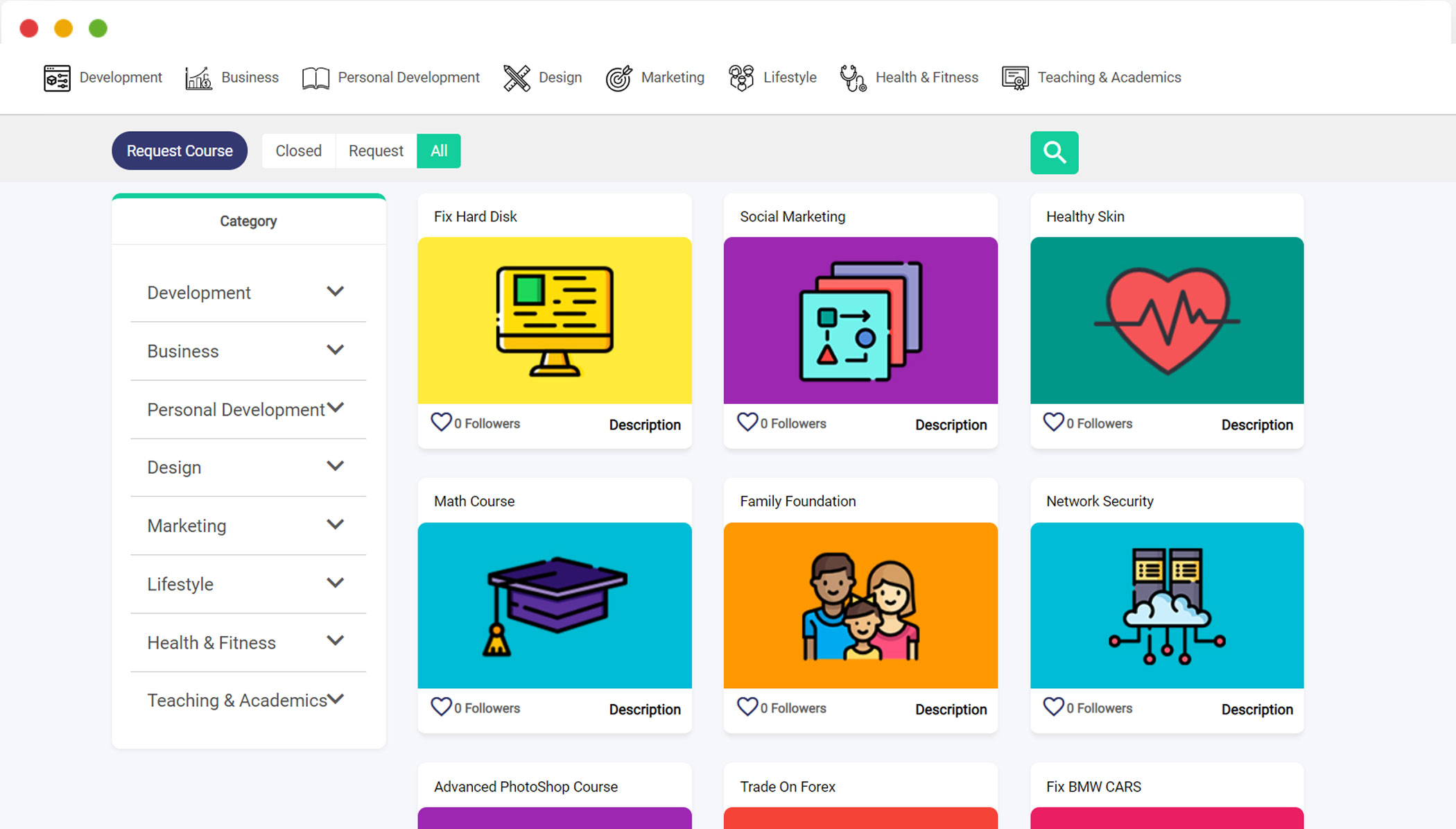Image resolution: width=1456 pixels, height=829 pixels.
Task: Select Business in the Category sidebar
Action: coord(183,351)
